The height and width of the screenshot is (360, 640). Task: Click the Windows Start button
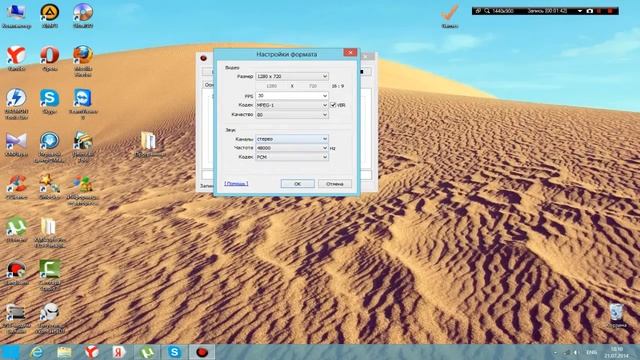coord(10,352)
